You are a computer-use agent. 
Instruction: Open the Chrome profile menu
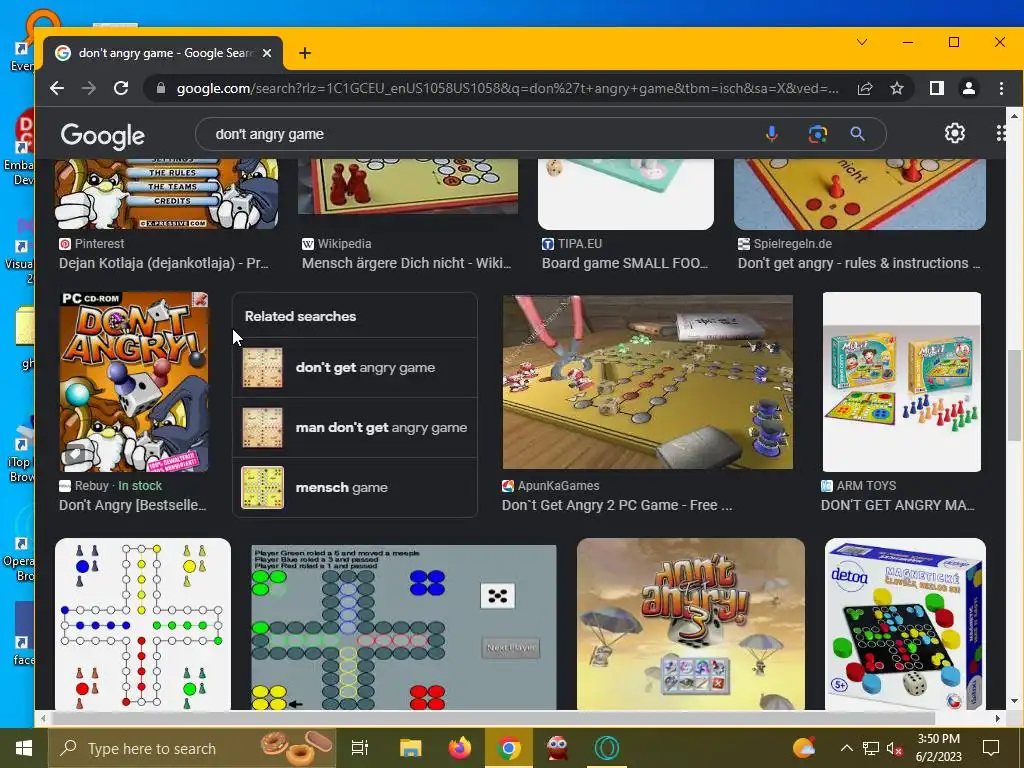[968, 88]
